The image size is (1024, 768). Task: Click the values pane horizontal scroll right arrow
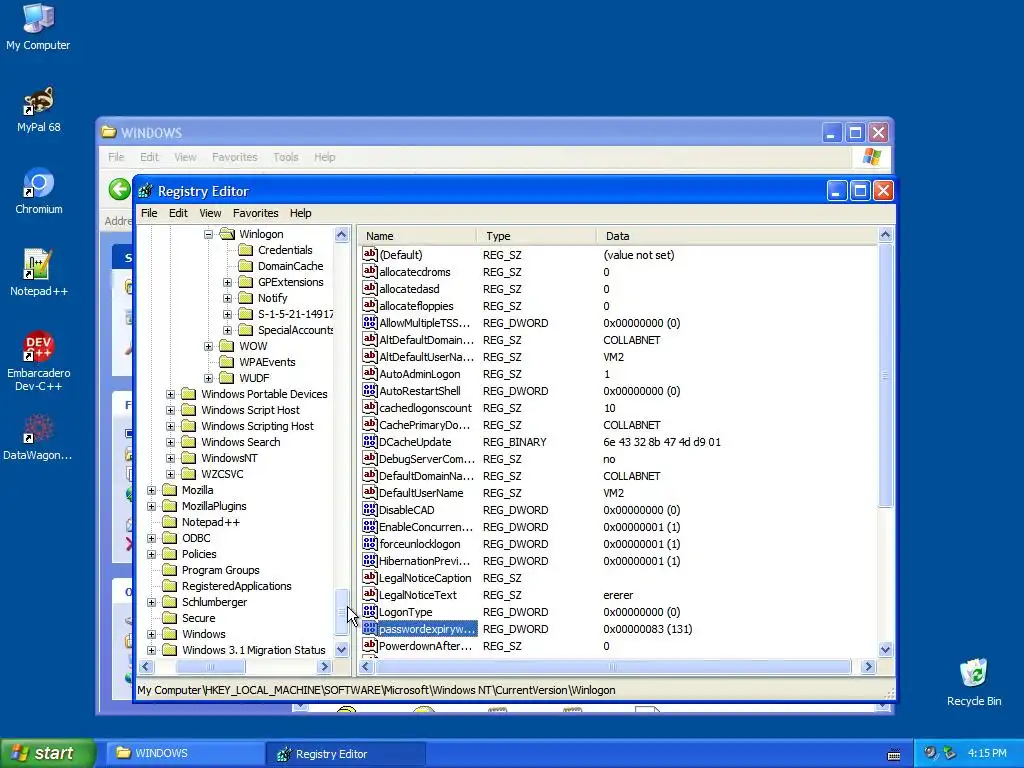click(868, 666)
